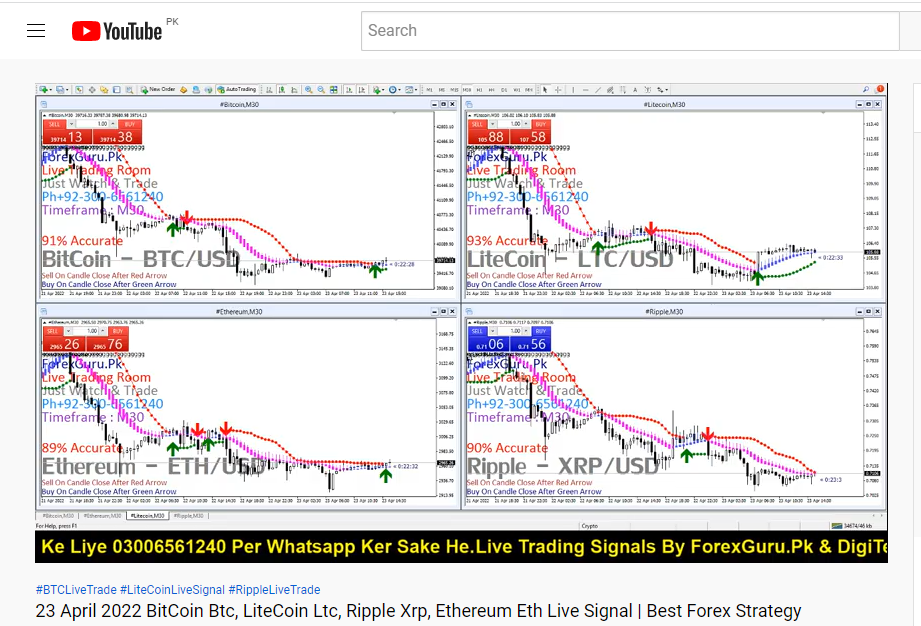The width and height of the screenshot is (921, 626).
Task: Open Bitcoin panel volume dropdown arrow
Action: pyautogui.click(x=71, y=124)
